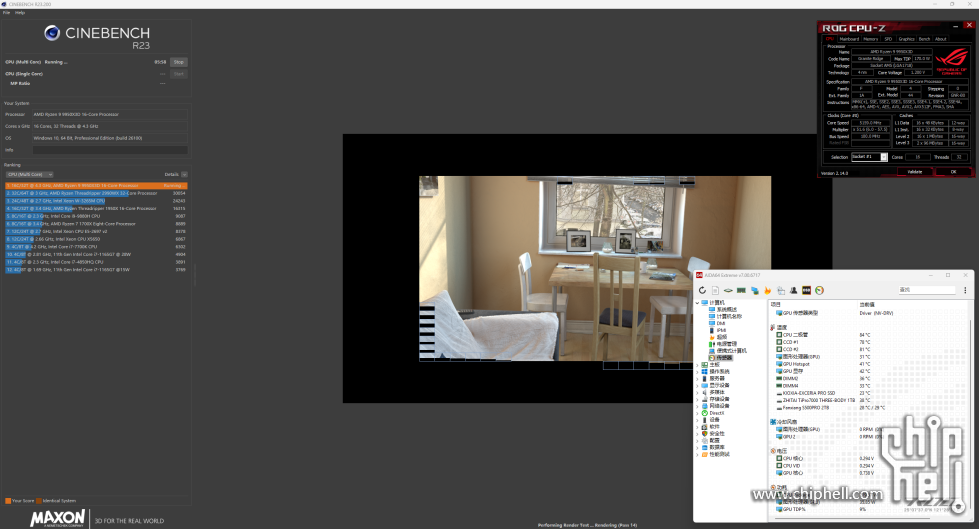Screen dimensions: 979x529
Task: Click the user silhouette icon in AIDA64 toolbar
Action: tap(794, 290)
